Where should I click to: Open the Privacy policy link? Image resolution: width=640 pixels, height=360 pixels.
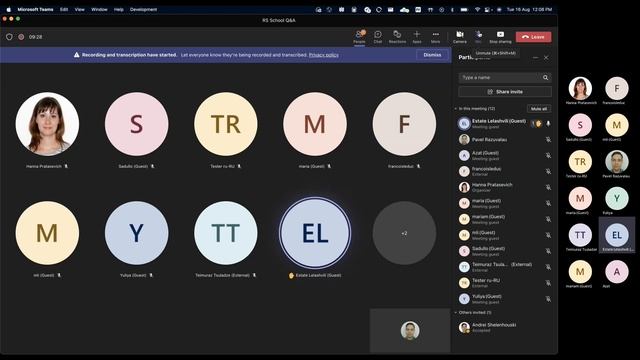tap(324, 55)
